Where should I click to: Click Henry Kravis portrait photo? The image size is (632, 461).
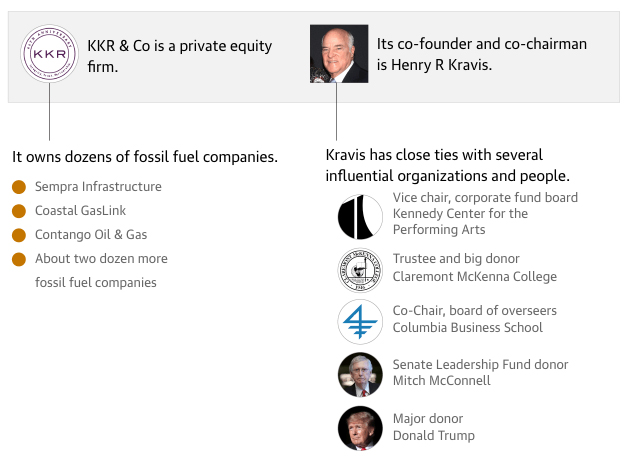click(x=339, y=54)
